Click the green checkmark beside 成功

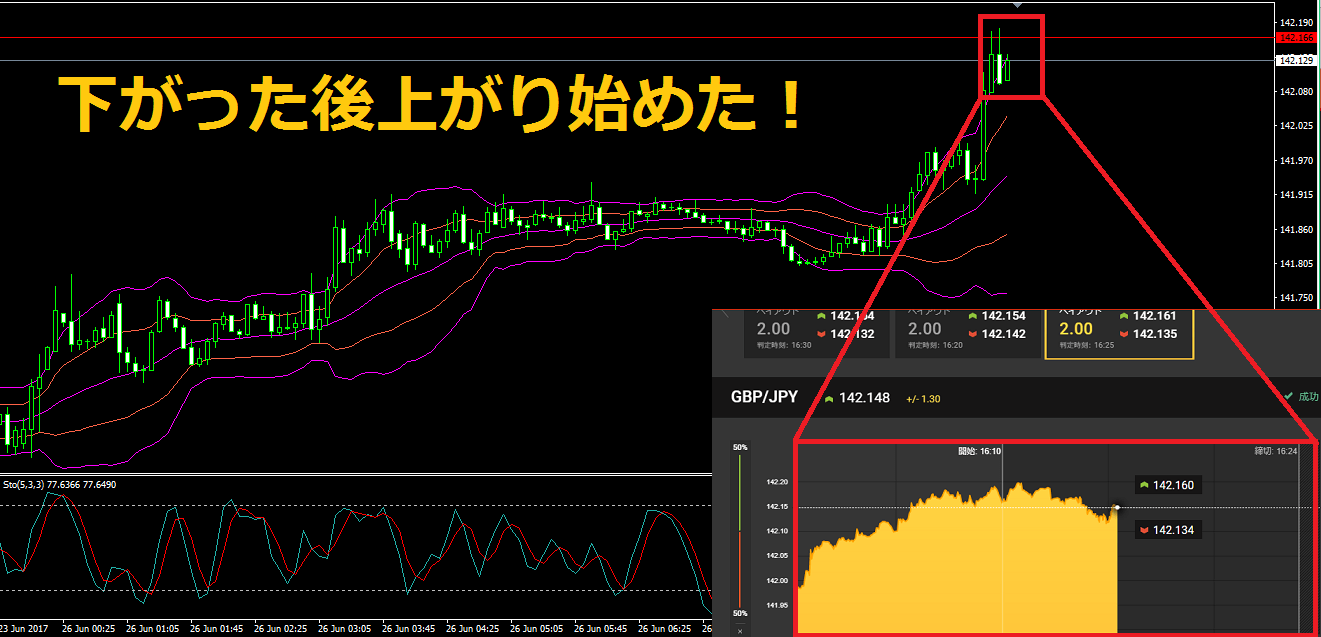tap(1288, 397)
